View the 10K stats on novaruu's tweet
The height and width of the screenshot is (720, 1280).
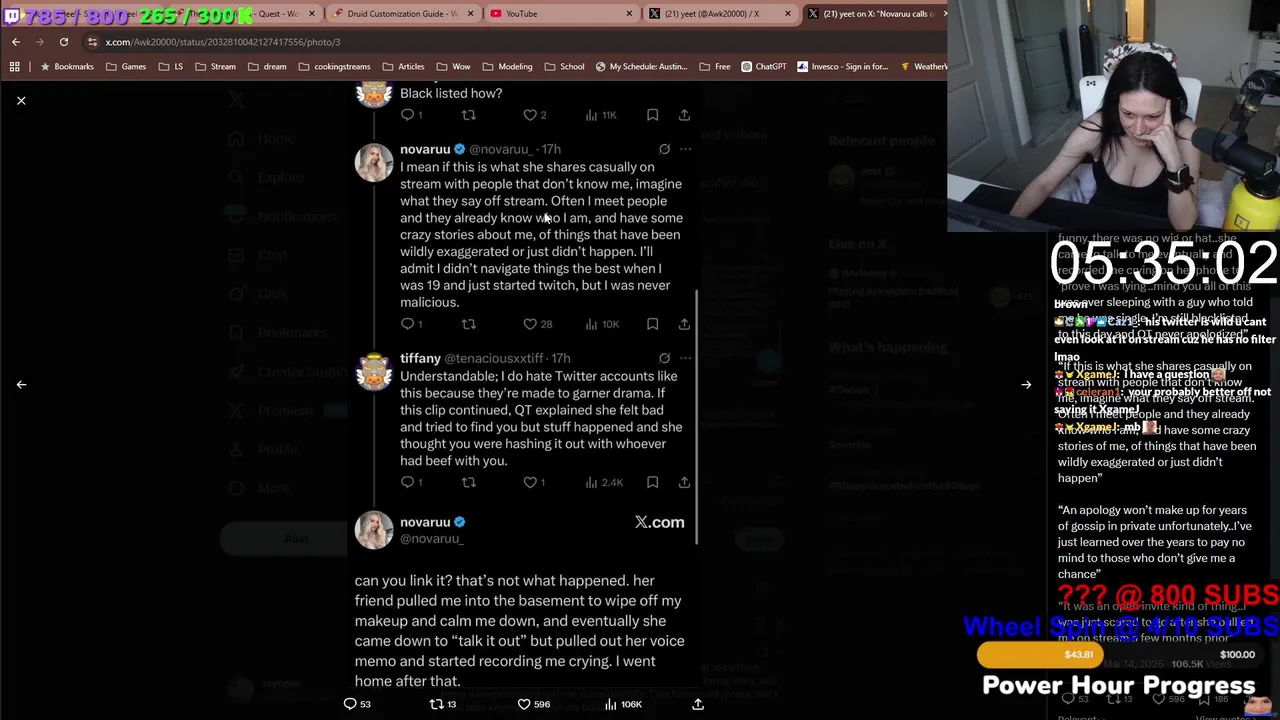coord(601,324)
